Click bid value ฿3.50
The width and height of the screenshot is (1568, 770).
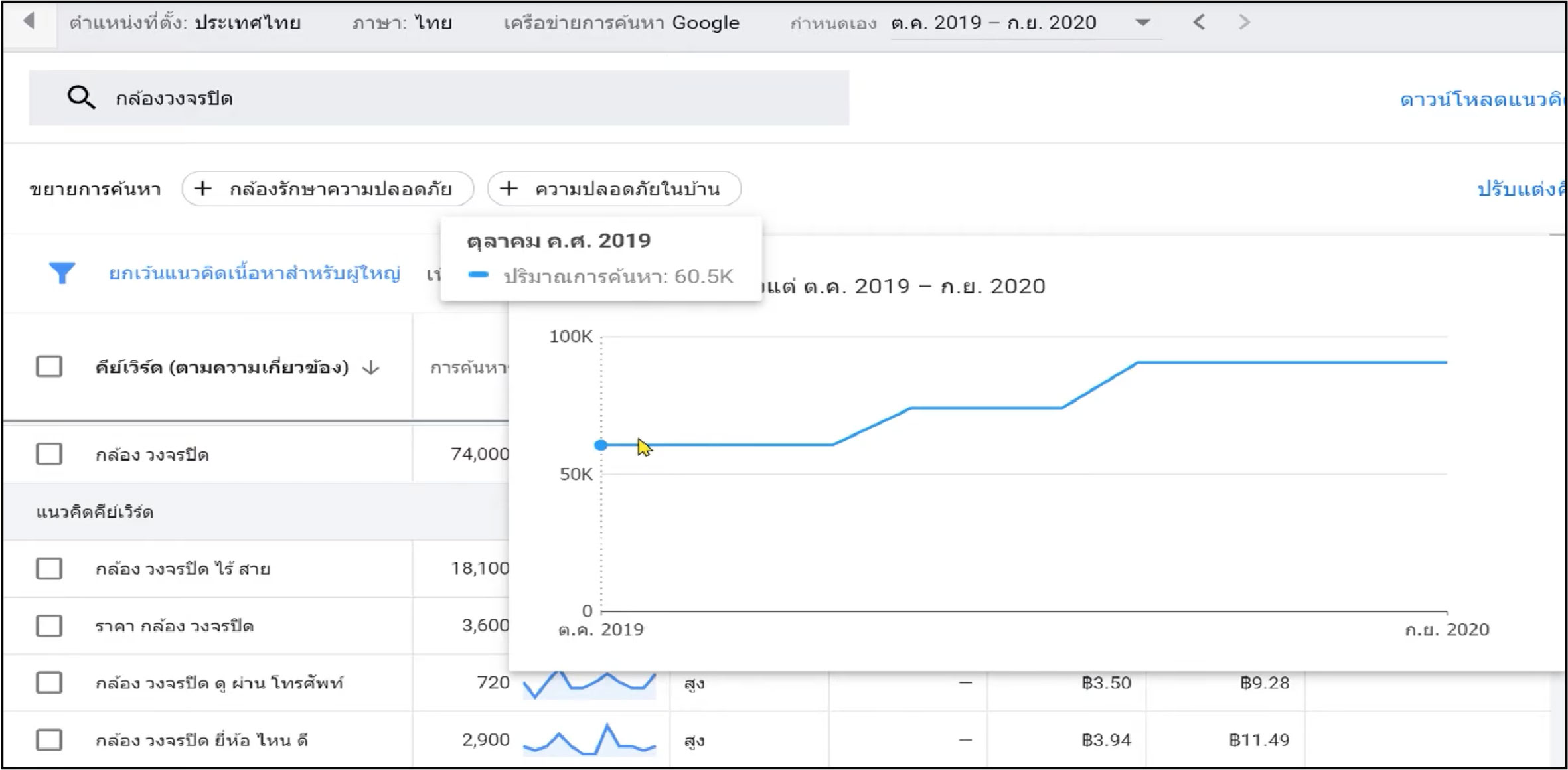(1106, 683)
